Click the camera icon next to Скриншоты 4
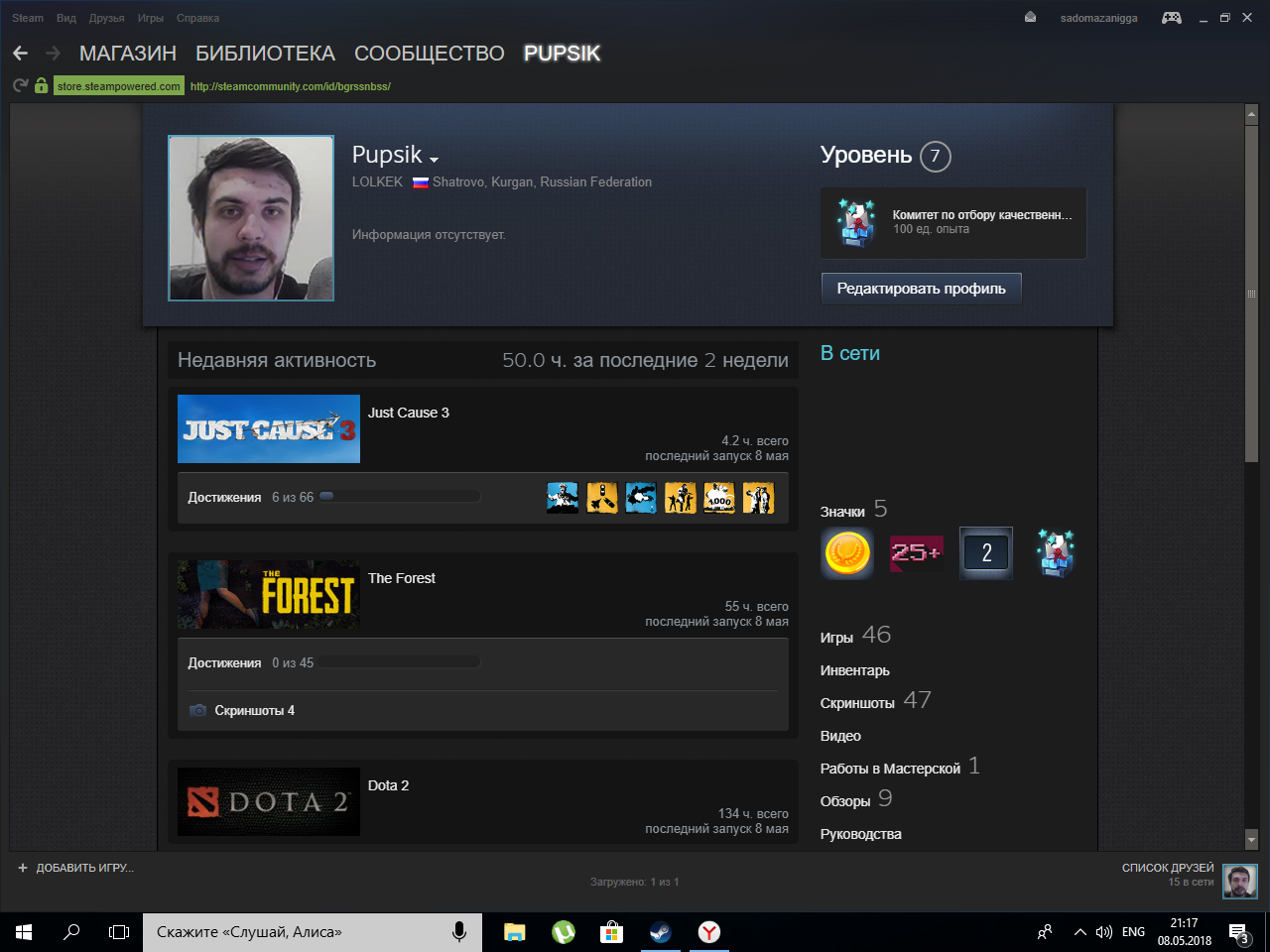This screenshot has width=1270, height=952. tap(198, 710)
